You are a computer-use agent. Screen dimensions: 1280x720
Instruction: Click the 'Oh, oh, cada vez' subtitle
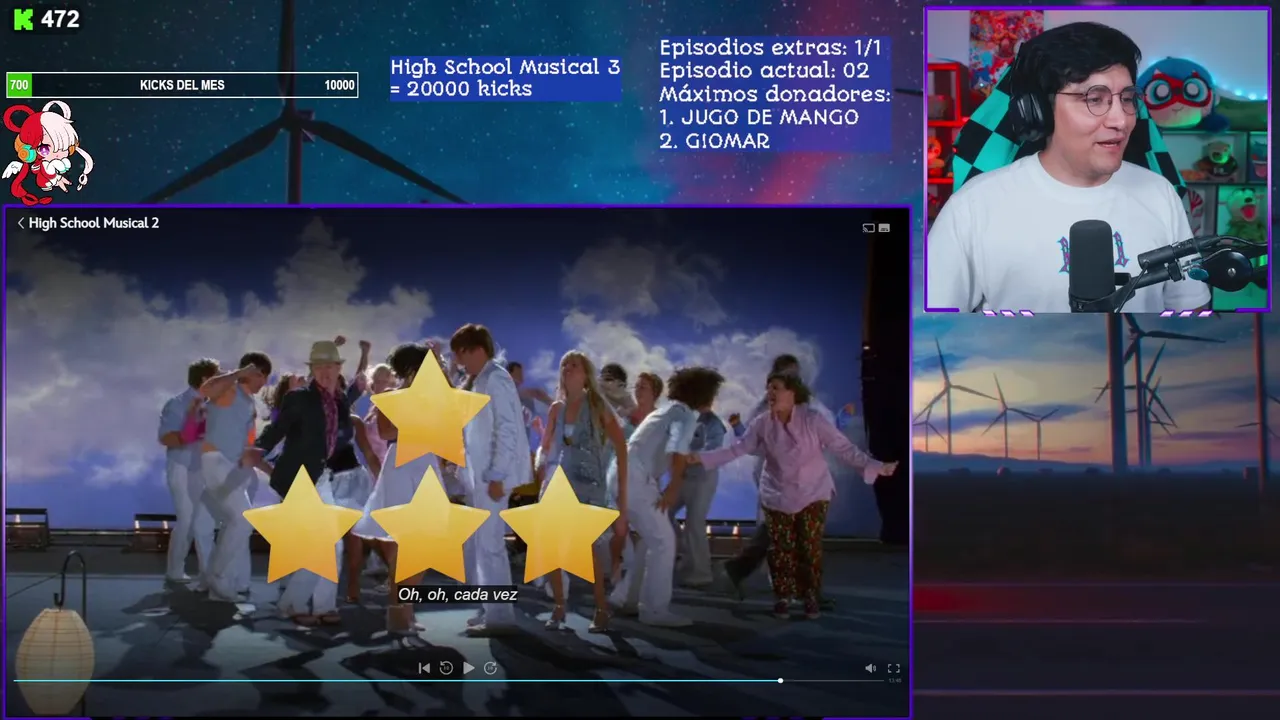(457, 594)
